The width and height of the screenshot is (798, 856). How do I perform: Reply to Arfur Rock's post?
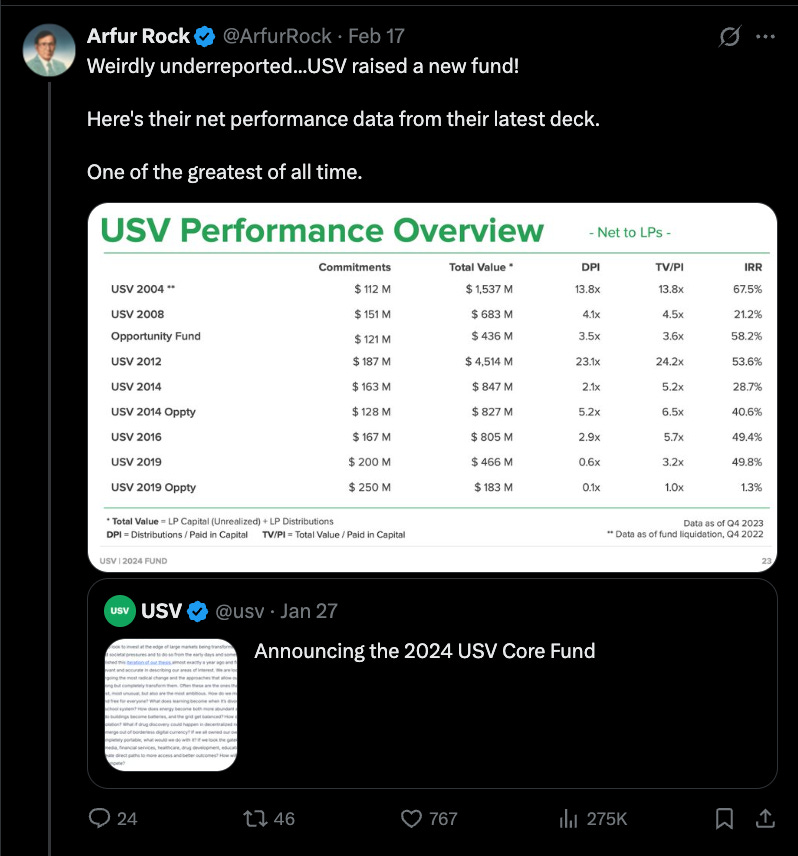pyautogui.click(x=100, y=818)
